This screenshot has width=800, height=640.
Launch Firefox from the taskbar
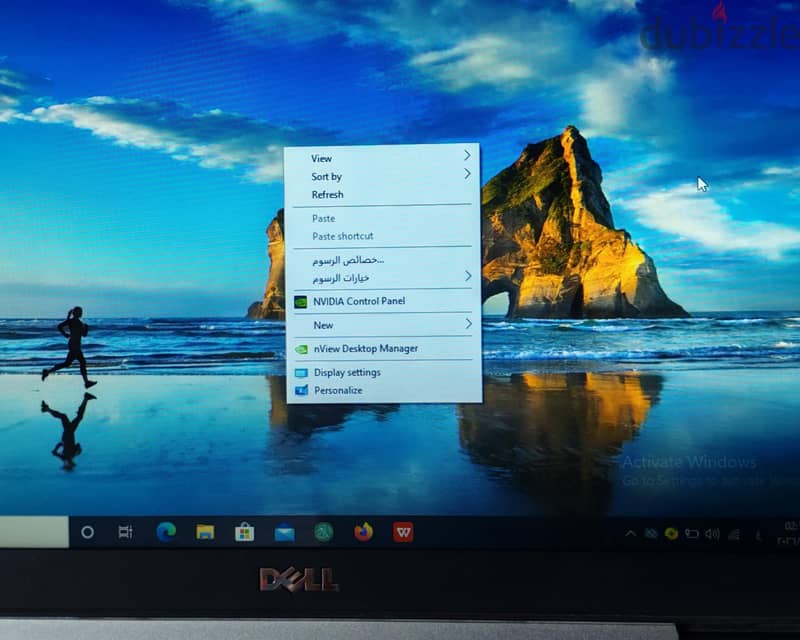tap(363, 532)
